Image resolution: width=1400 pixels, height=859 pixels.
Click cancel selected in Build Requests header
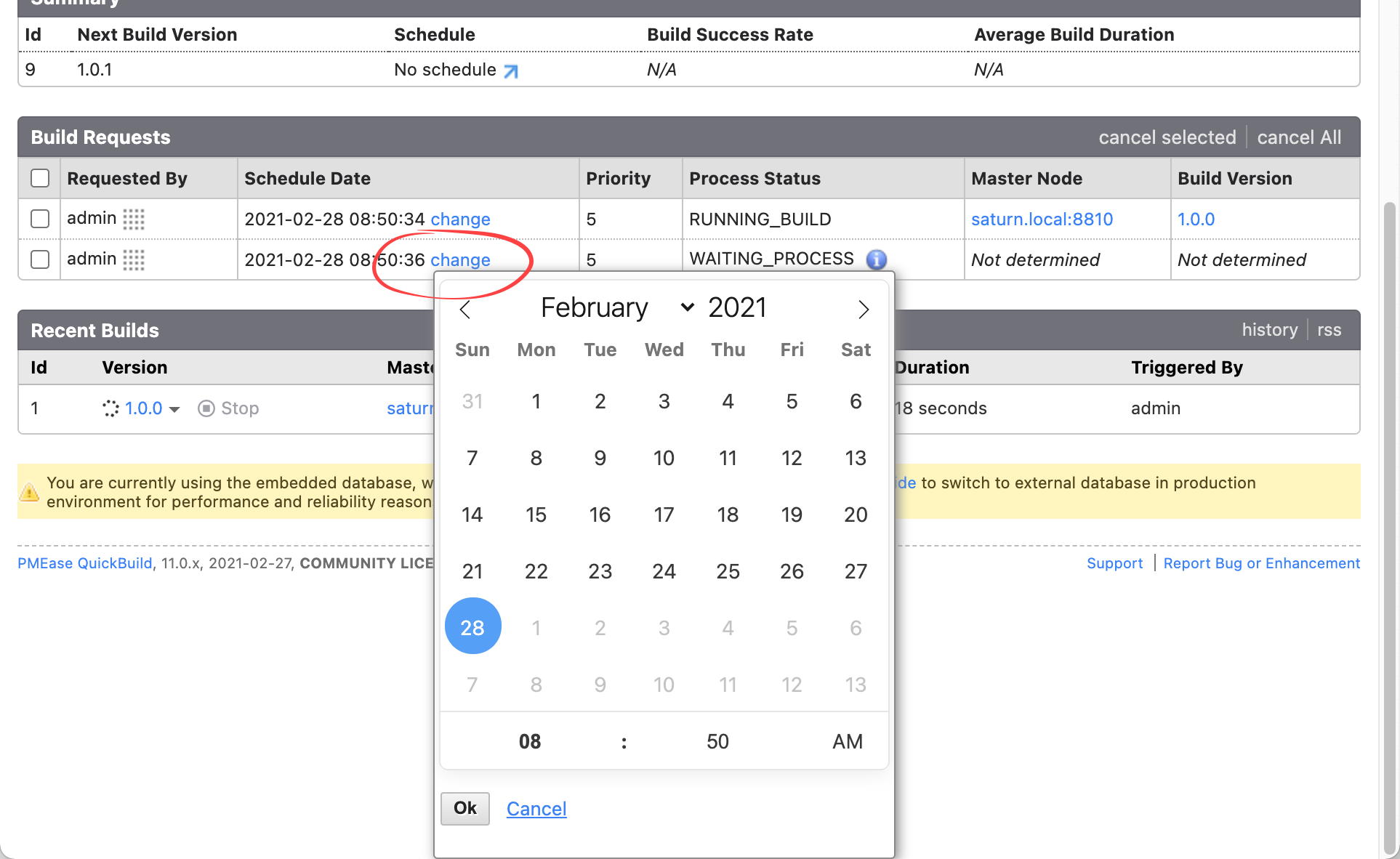pos(1167,137)
